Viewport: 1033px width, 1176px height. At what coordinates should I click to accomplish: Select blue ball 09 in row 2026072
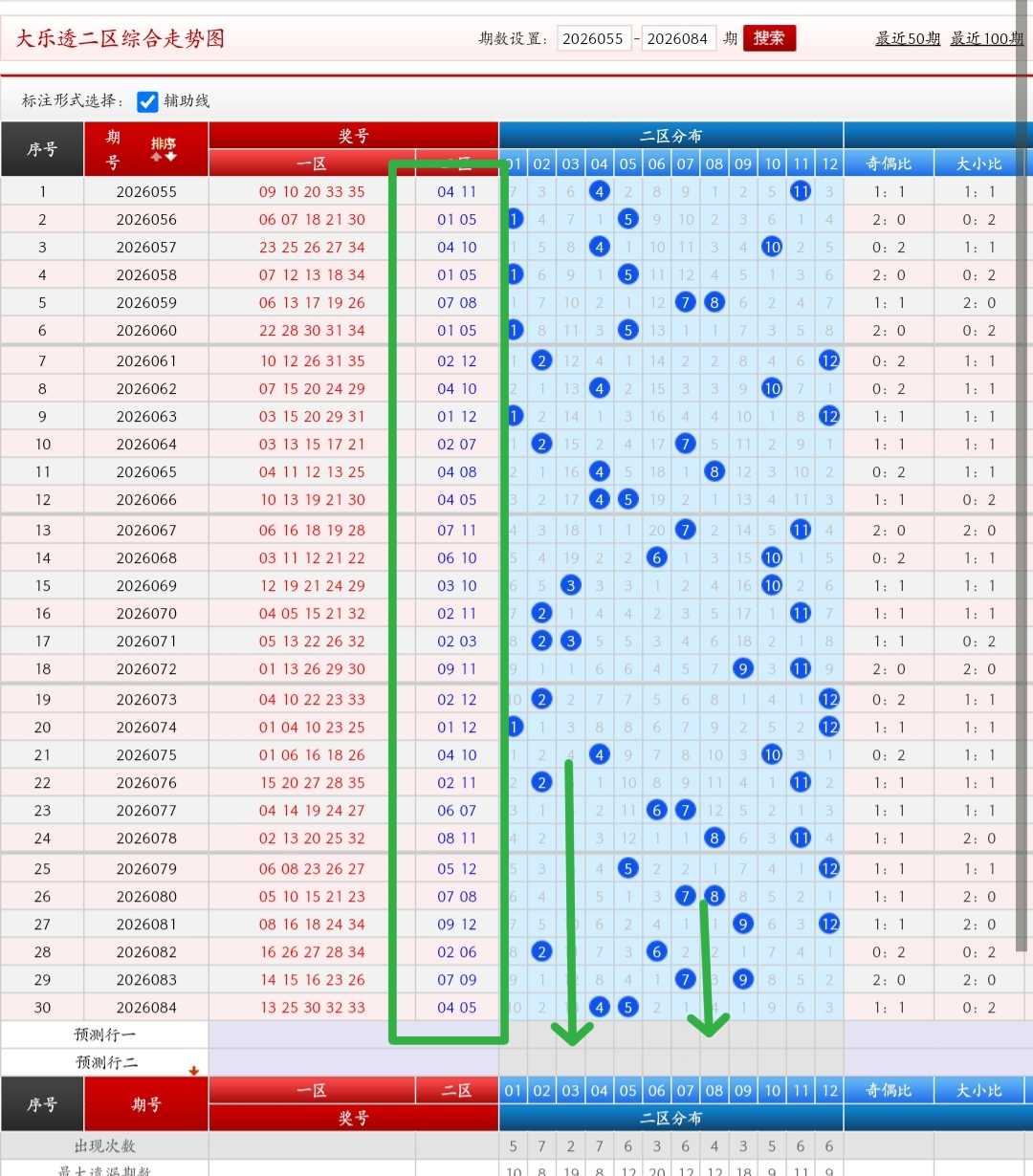coord(743,668)
